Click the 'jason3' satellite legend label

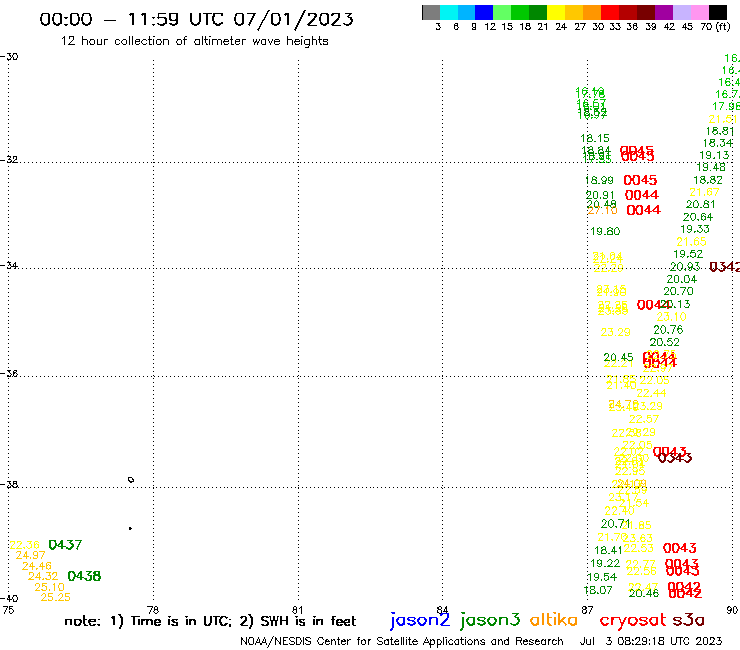[x=490, y=620]
